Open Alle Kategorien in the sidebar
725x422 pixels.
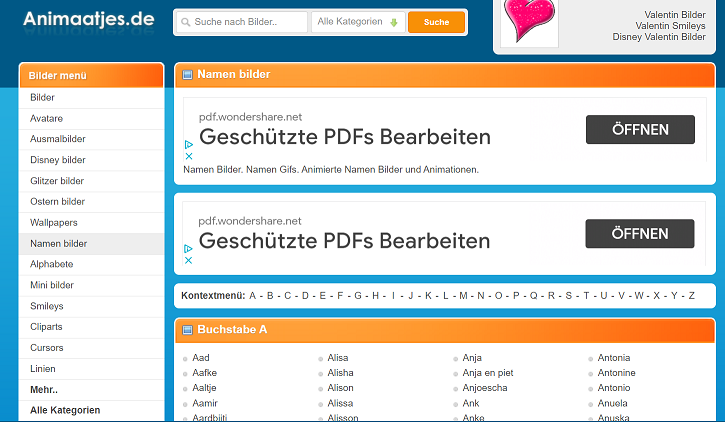65,410
